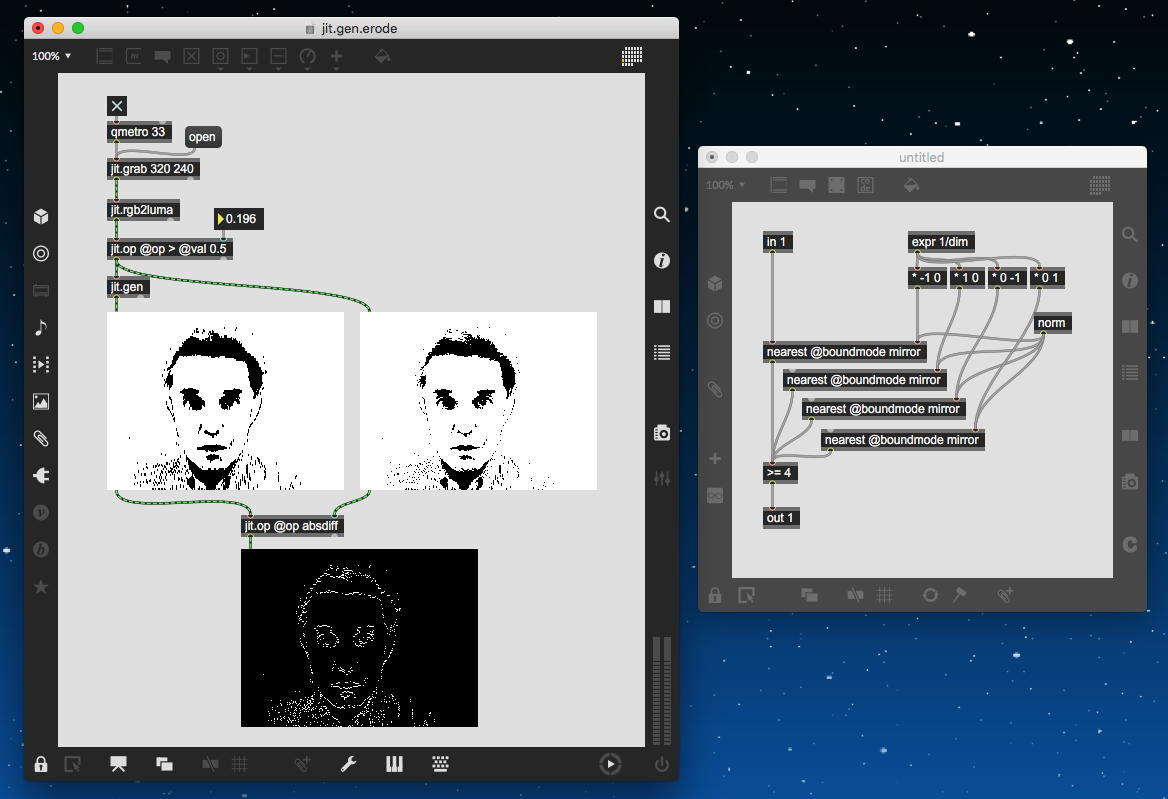Add a comment from jit.gen.erode top toolbar
The width and height of the screenshot is (1168, 799).
click(162, 56)
